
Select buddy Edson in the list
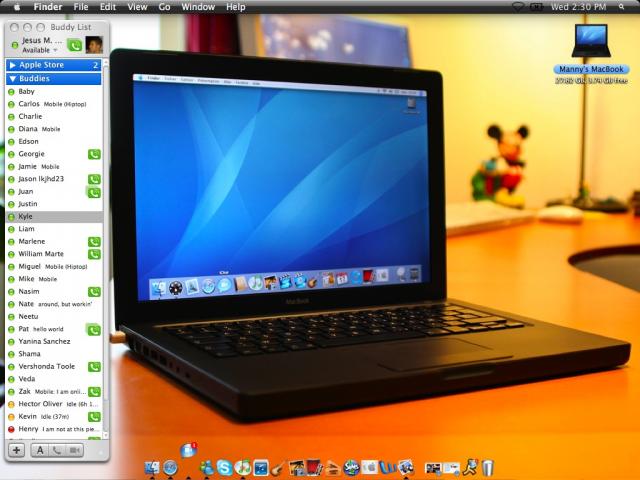(x=54, y=142)
